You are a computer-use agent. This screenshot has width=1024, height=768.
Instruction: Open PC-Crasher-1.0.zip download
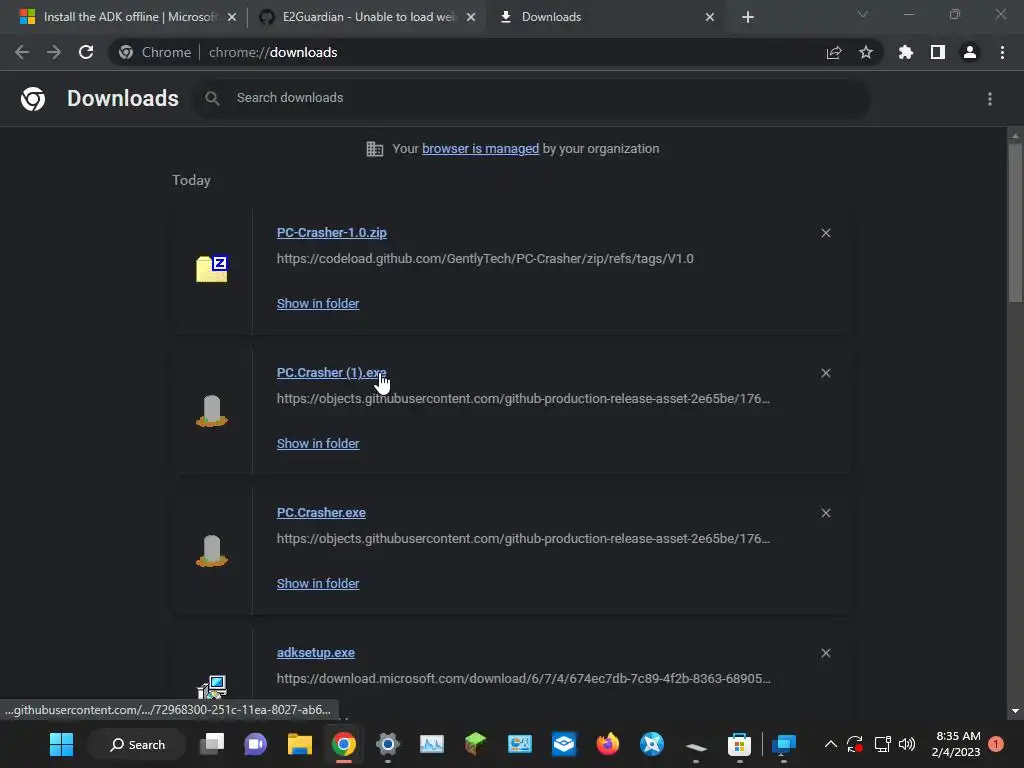pyautogui.click(x=332, y=232)
